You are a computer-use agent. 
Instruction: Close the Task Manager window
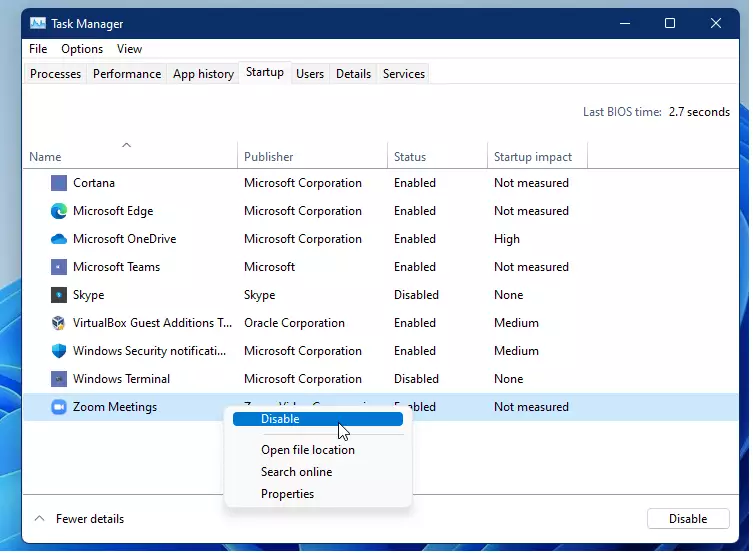coord(716,23)
